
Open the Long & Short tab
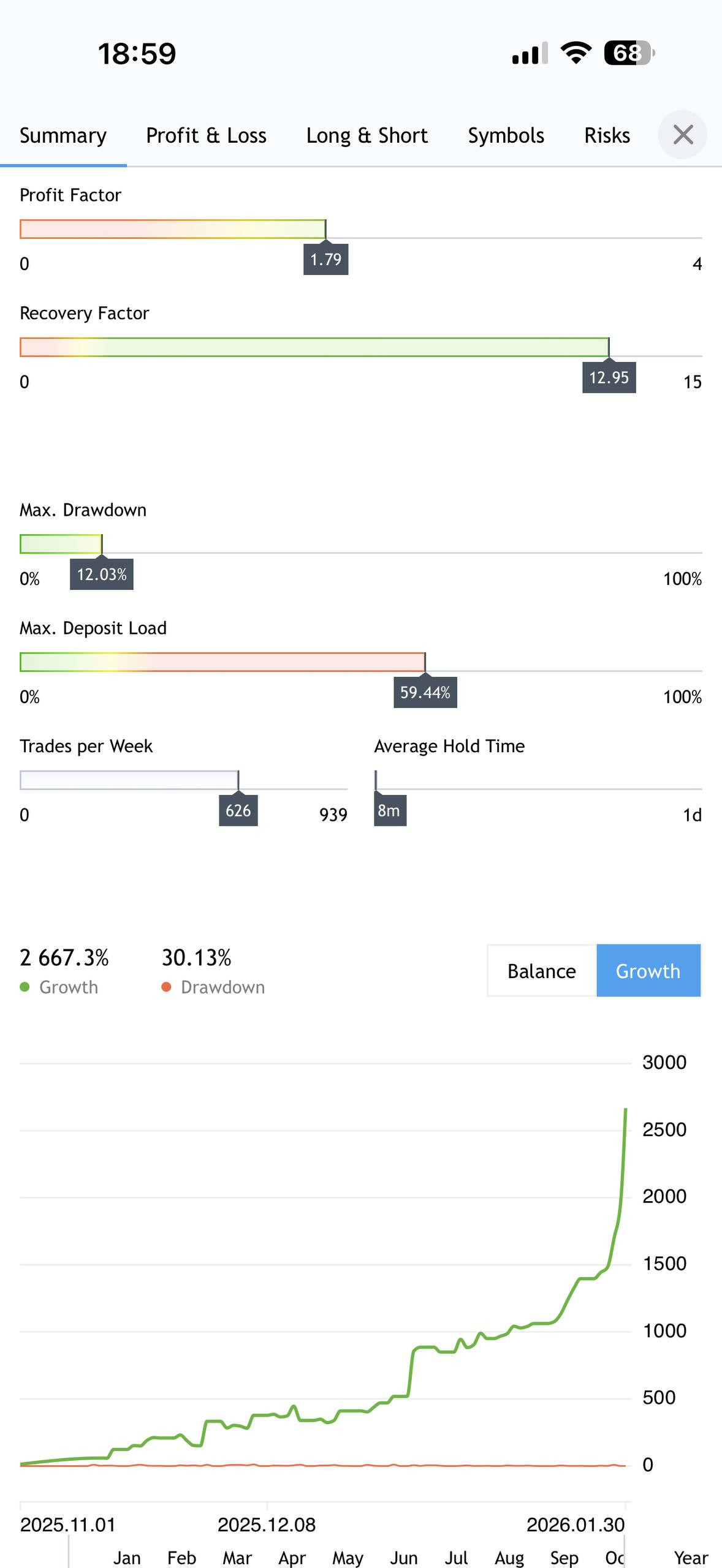pyautogui.click(x=367, y=135)
